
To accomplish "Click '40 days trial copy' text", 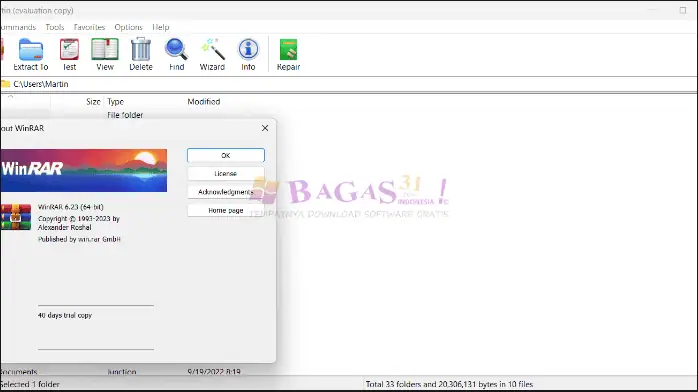I will click(65, 315).
